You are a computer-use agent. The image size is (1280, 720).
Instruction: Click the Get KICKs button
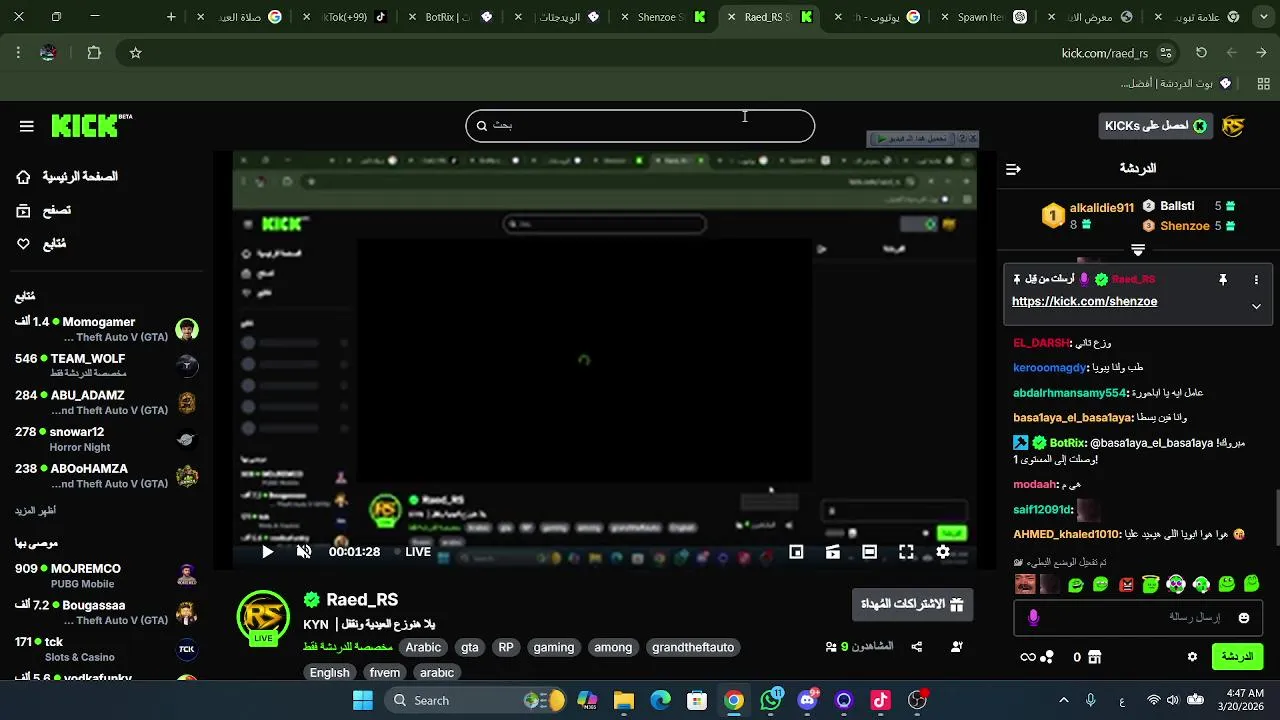(1155, 126)
